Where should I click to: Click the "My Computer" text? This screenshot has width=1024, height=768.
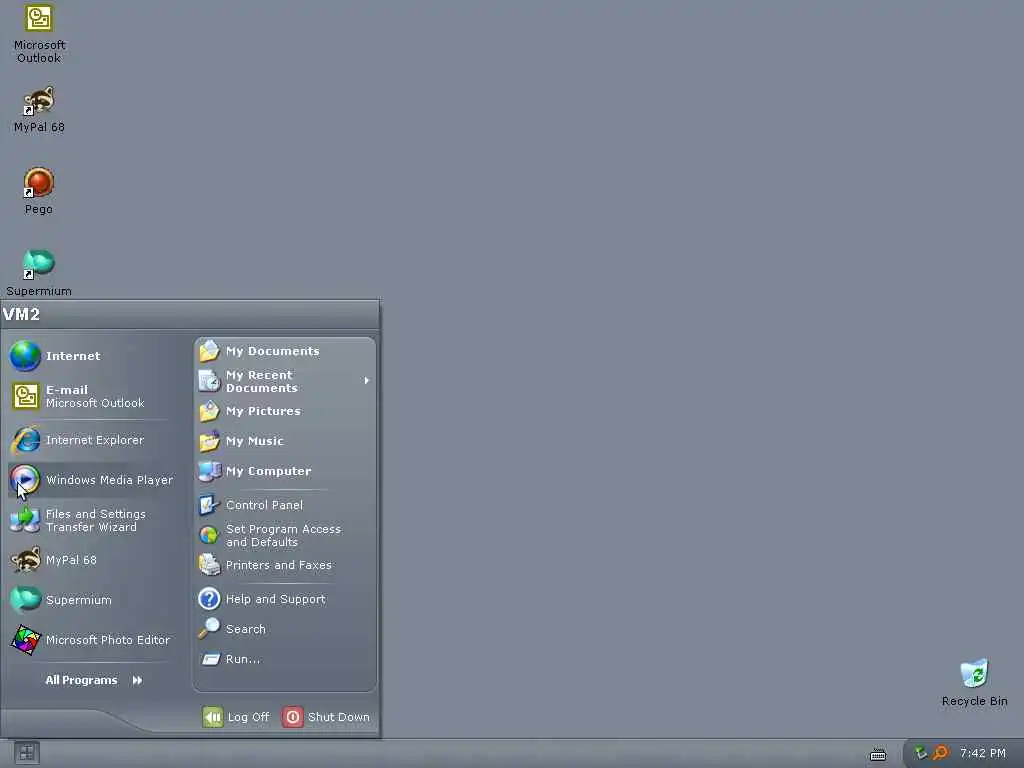(x=268, y=471)
